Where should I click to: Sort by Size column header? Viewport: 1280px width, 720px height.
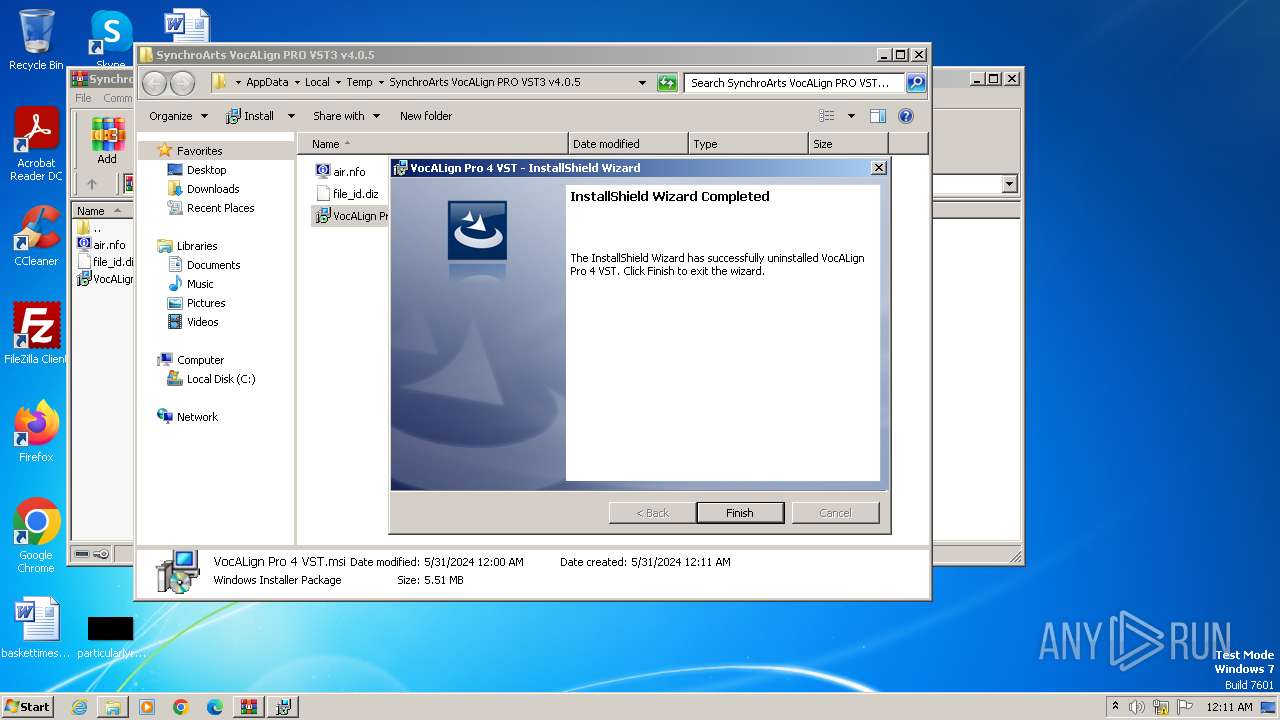coord(848,144)
